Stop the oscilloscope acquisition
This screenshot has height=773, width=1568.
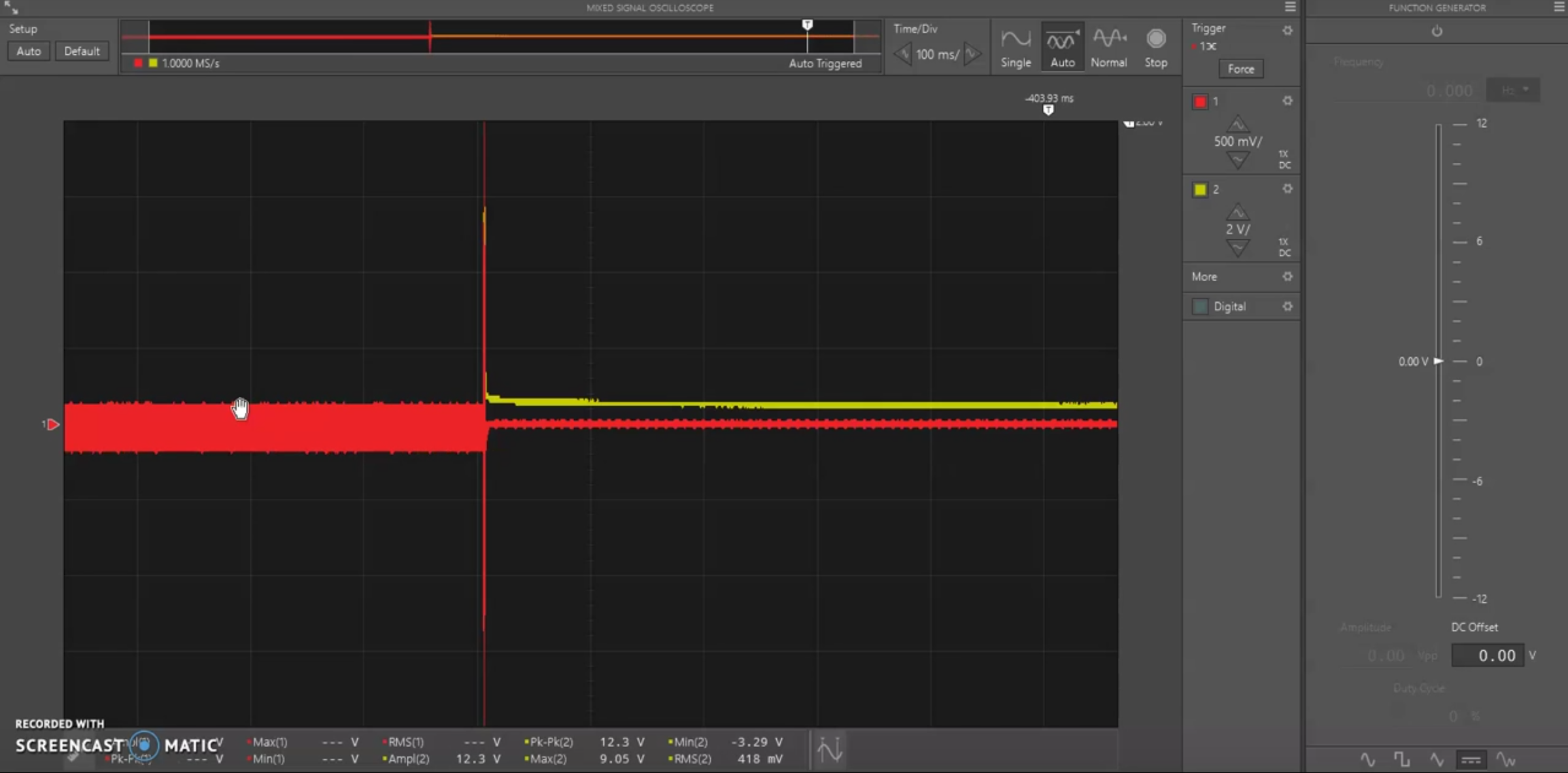[1155, 48]
